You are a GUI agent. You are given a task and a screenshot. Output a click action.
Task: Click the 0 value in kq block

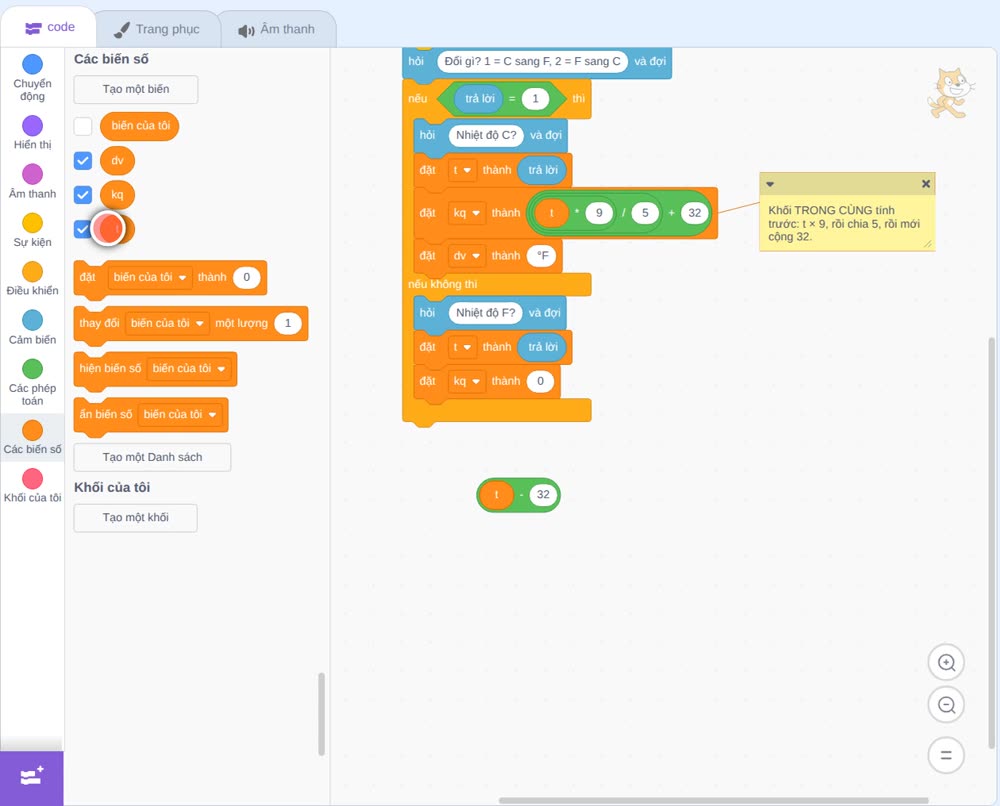click(540, 381)
